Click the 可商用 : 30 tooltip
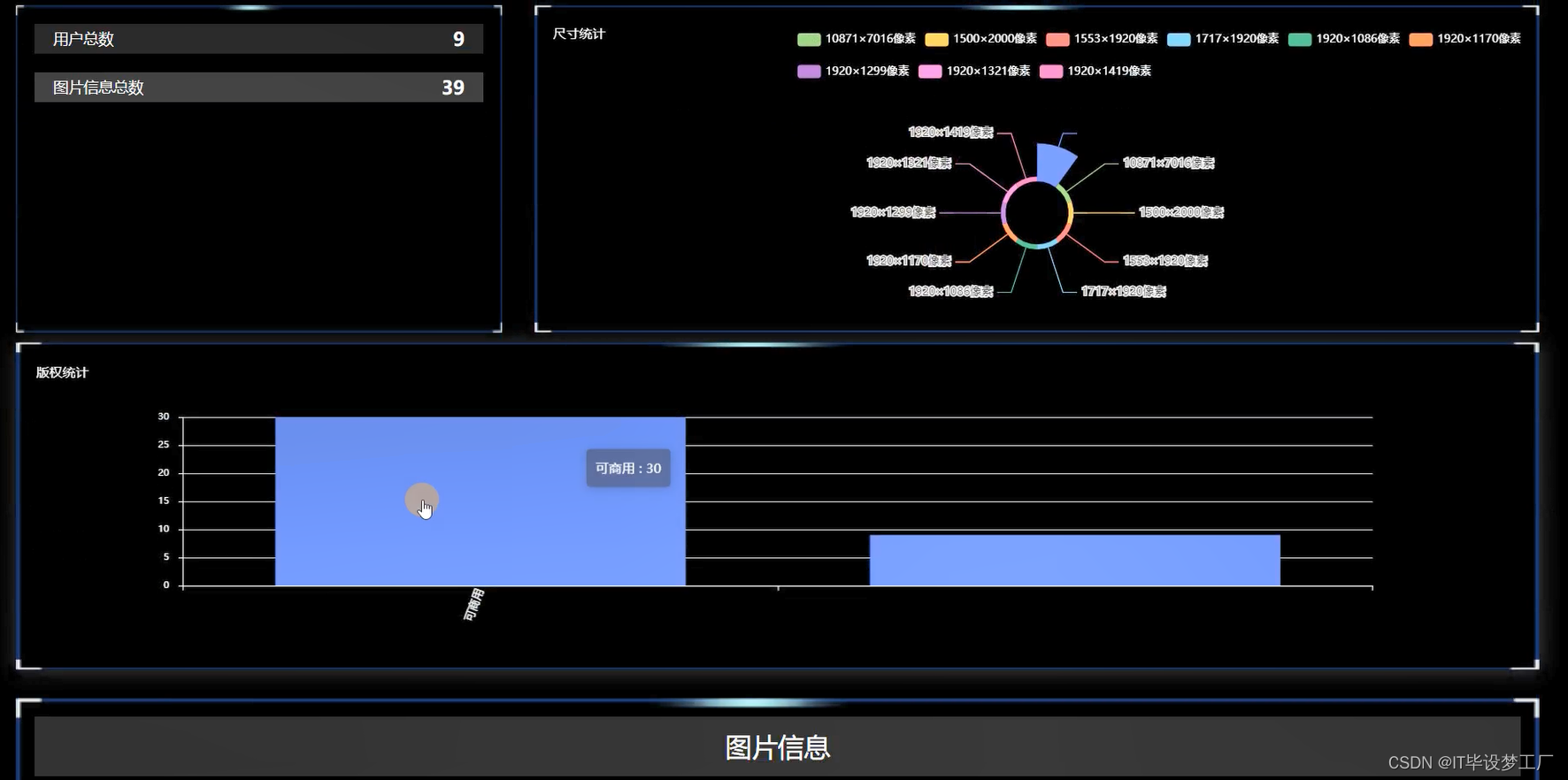1568x780 pixels. point(628,469)
